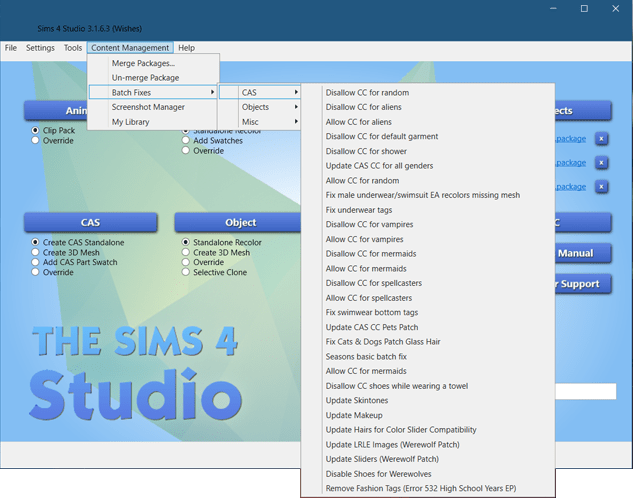Run Update Skintones fix
The width and height of the screenshot is (633, 498).
click(x=428, y=400)
